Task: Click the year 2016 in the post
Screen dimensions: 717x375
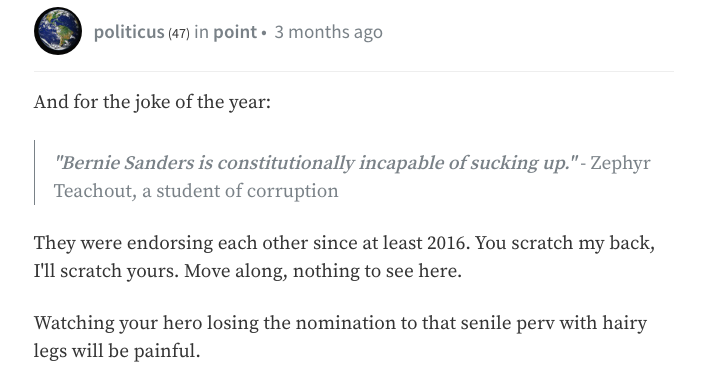Action: pyautogui.click(x=446, y=243)
